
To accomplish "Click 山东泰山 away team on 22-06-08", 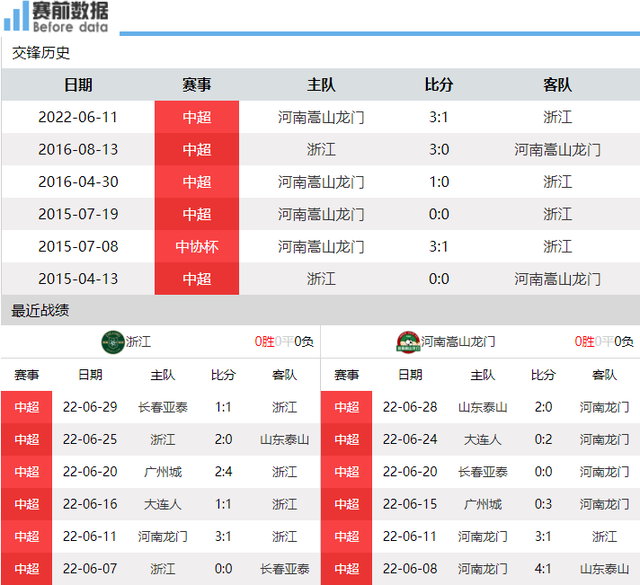I will (x=604, y=569).
